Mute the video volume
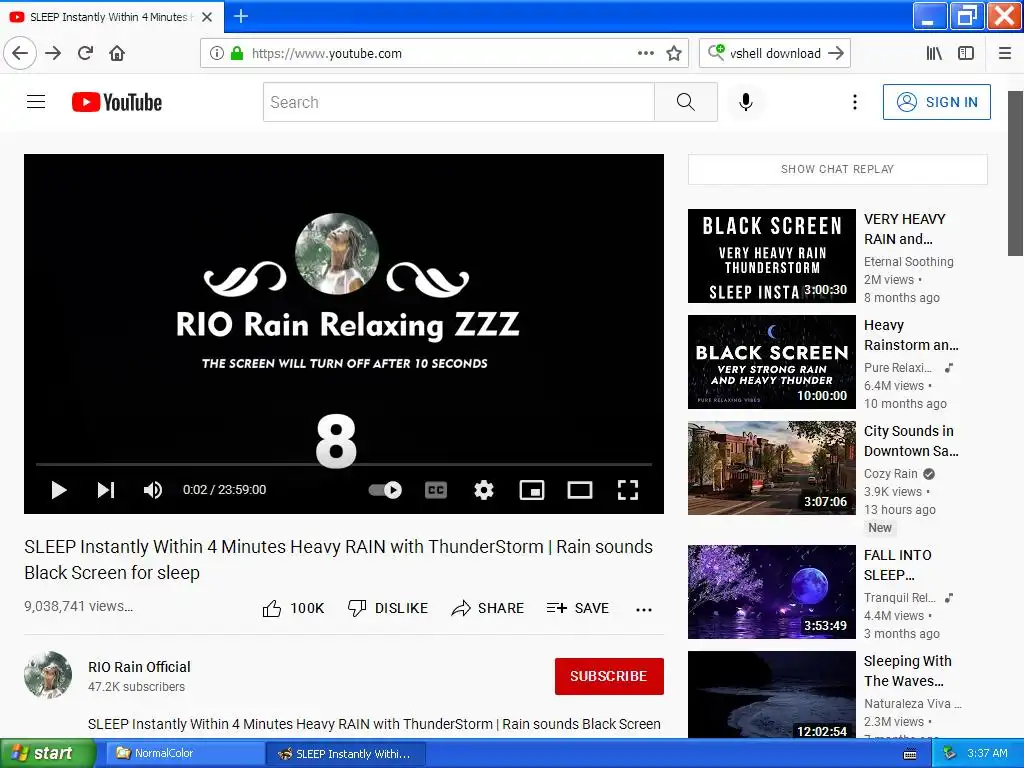 click(x=153, y=490)
